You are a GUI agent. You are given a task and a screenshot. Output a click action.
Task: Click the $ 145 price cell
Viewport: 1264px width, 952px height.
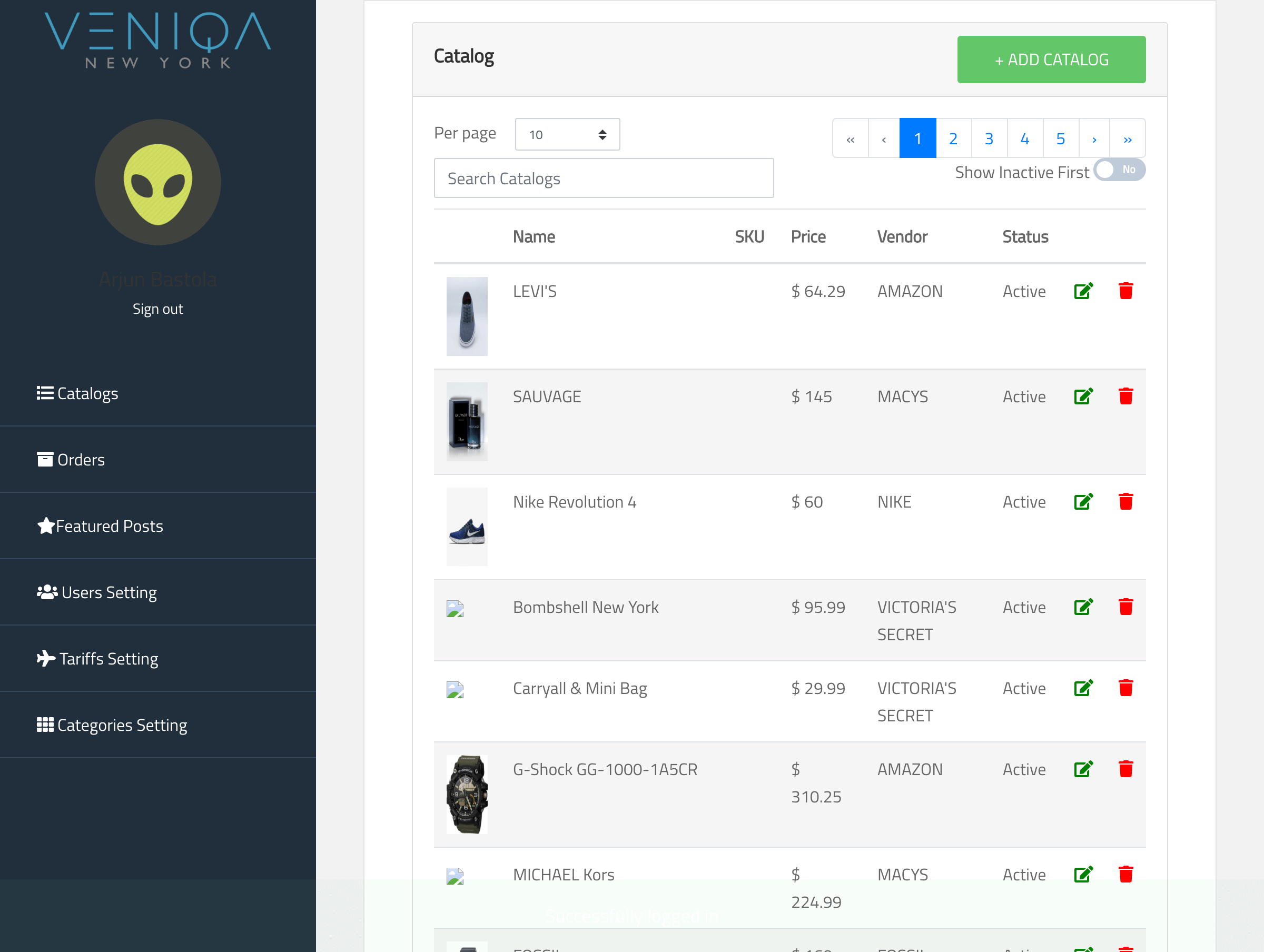[812, 396]
